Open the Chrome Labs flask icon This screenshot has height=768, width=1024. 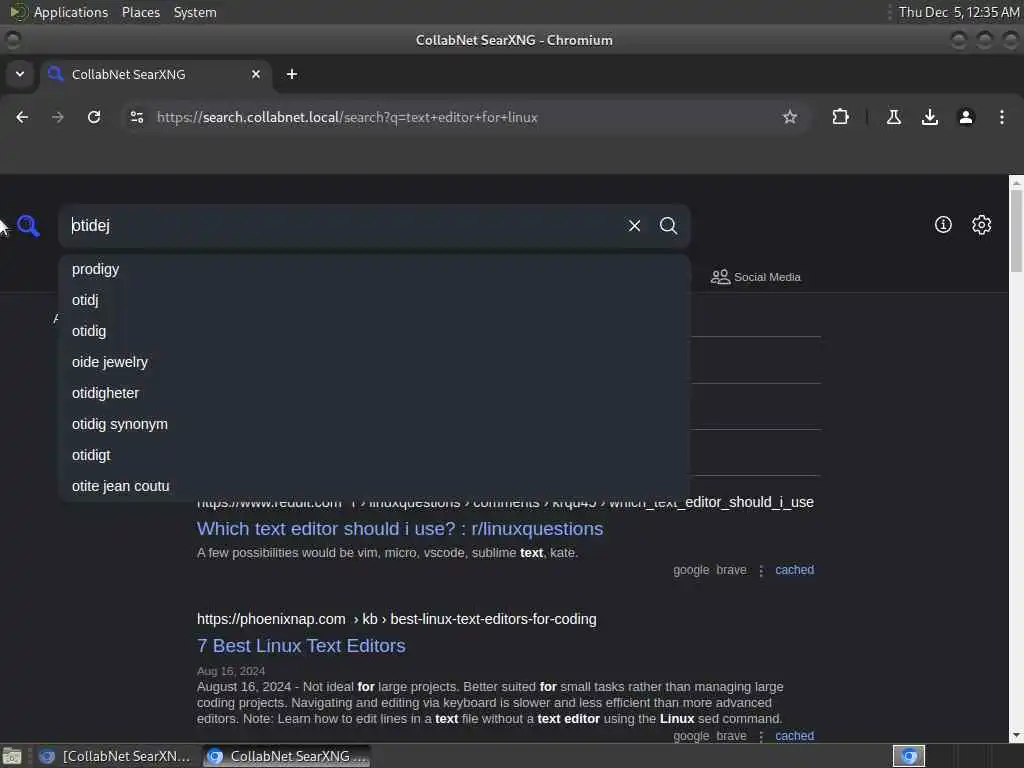(x=893, y=117)
